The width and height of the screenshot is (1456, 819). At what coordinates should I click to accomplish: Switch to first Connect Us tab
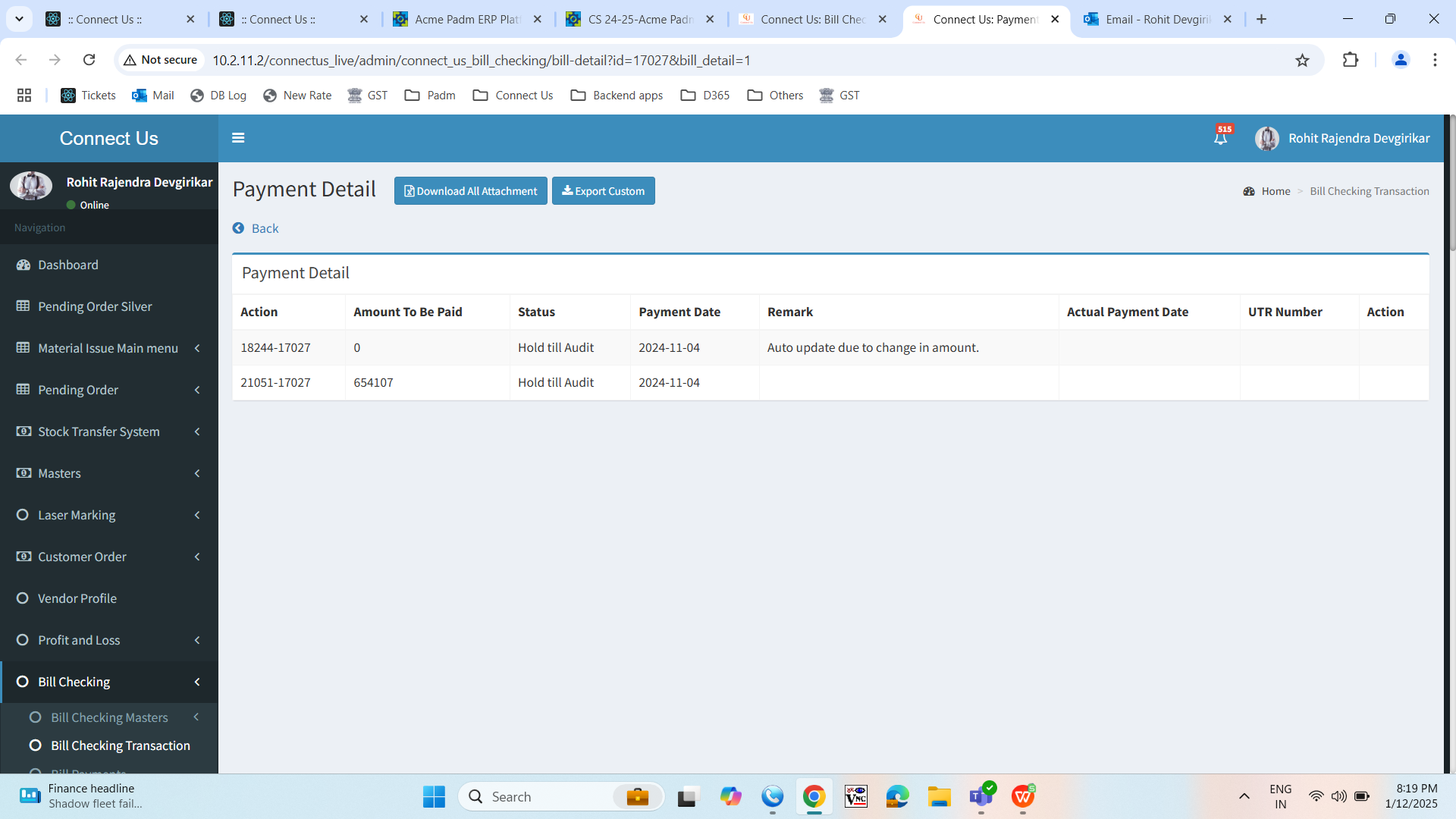tap(121, 19)
